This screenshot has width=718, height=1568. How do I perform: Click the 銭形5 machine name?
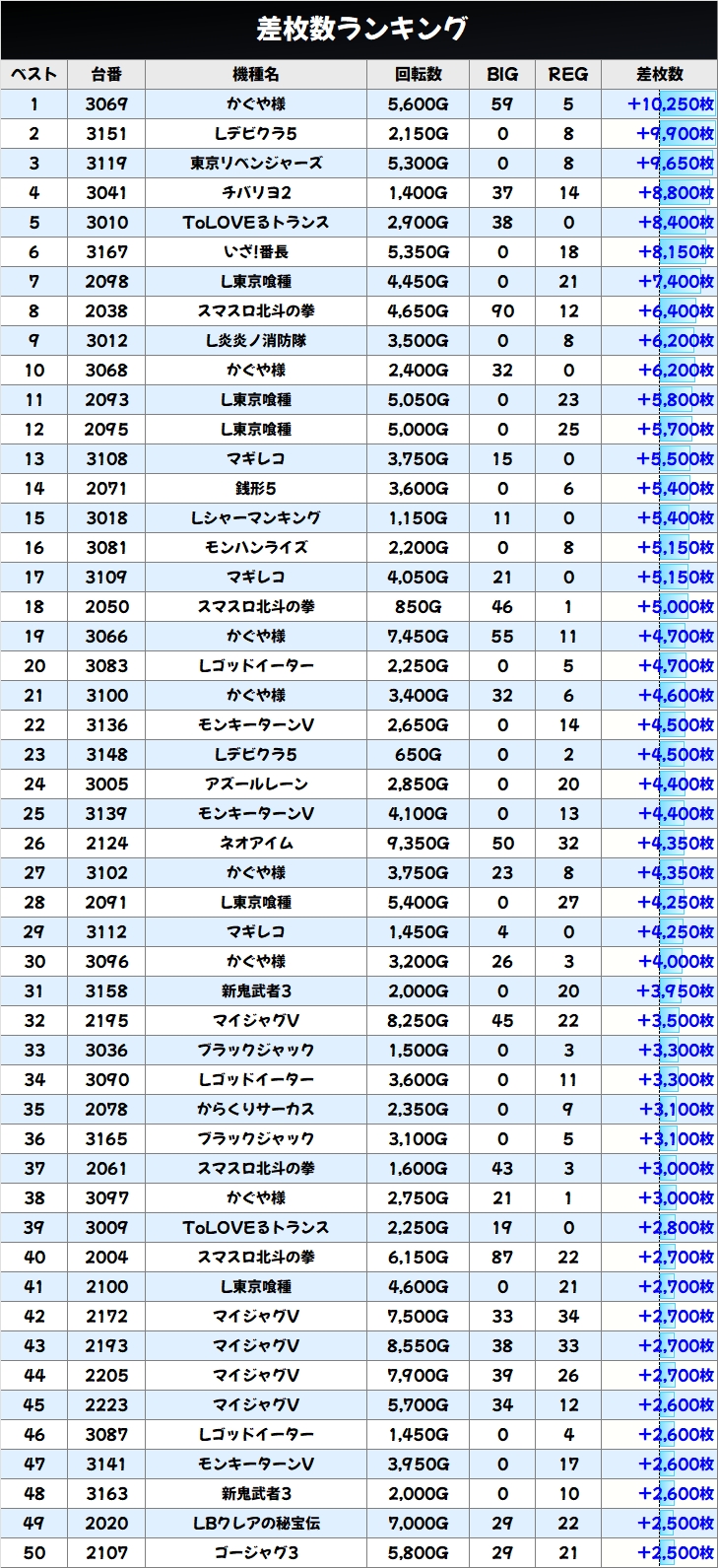click(256, 489)
